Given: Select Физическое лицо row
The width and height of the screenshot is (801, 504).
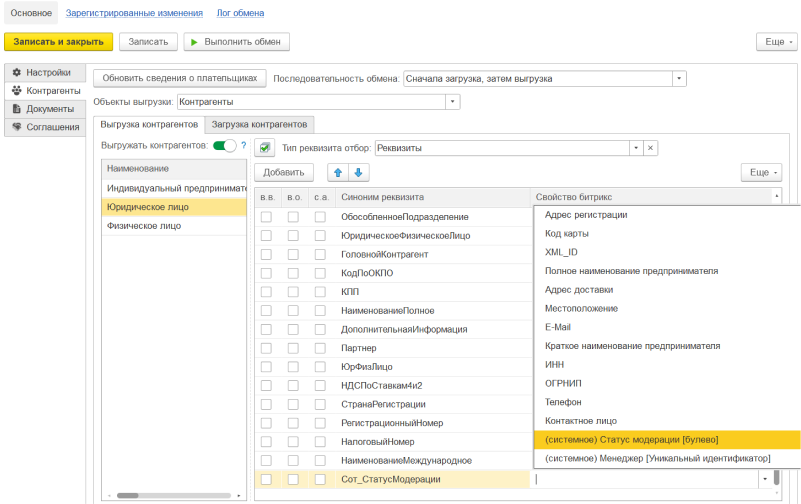Looking at the screenshot, I should point(174,226).
